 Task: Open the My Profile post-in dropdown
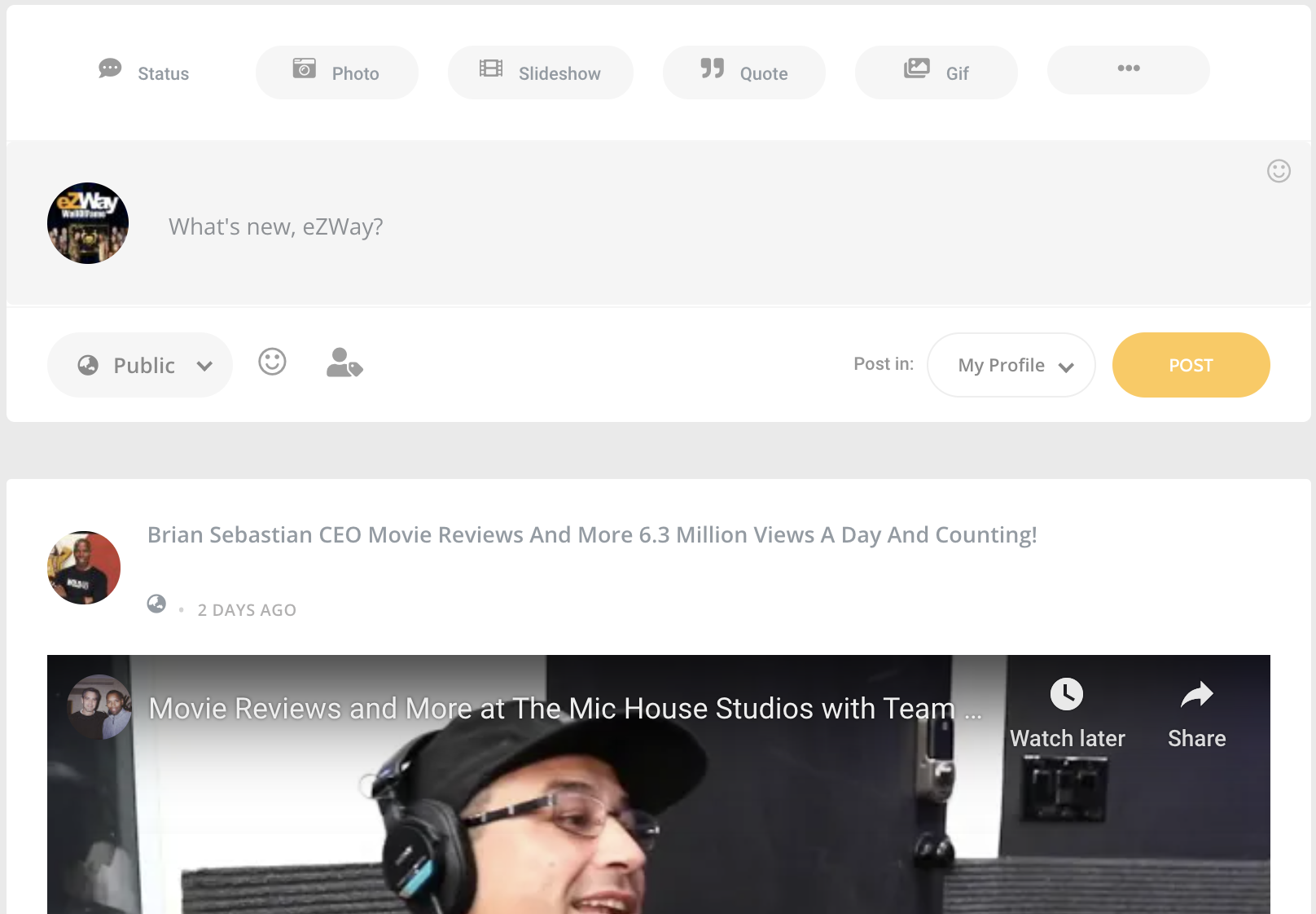[1011, 365]
